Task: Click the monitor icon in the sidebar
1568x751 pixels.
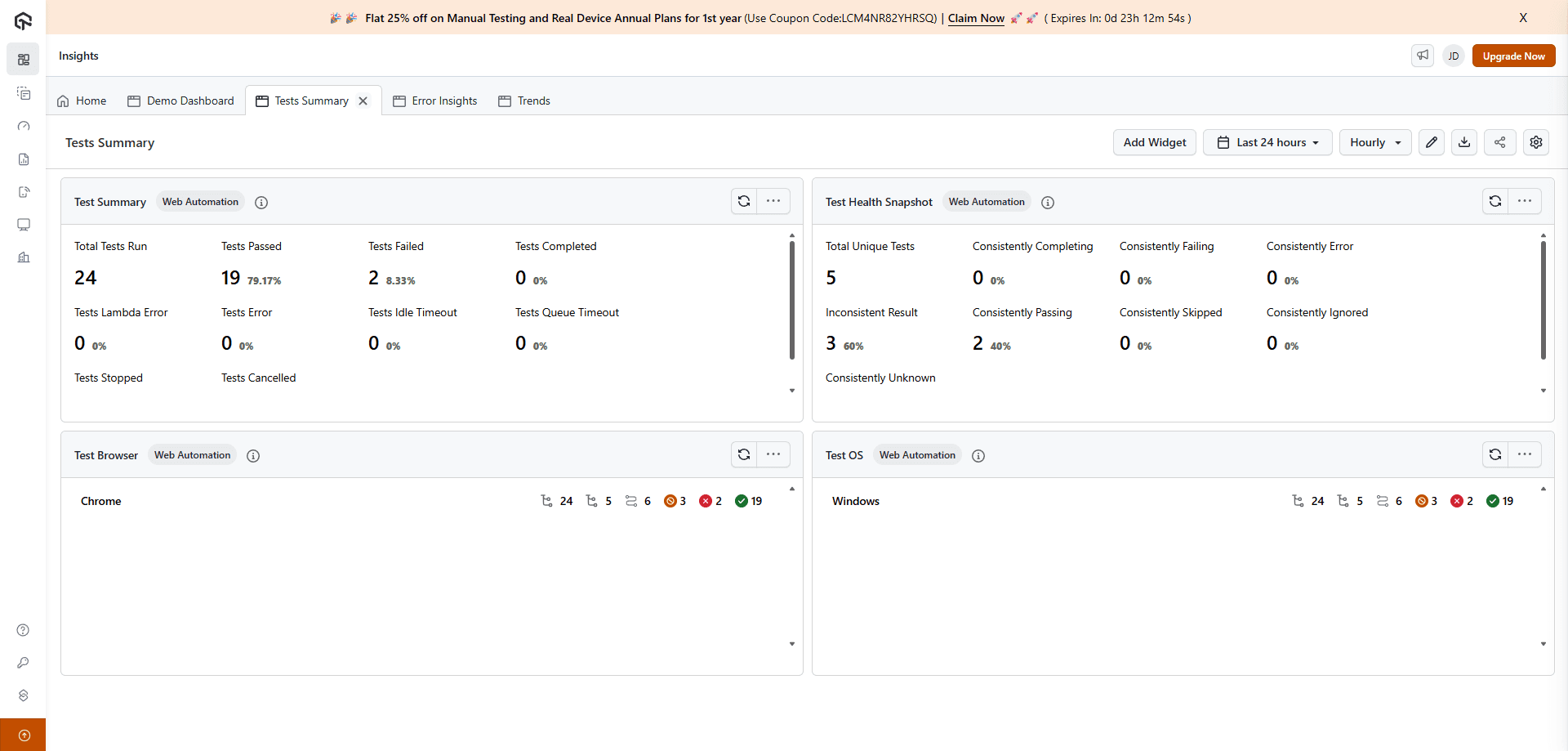Action: click(x=23, y=225)
